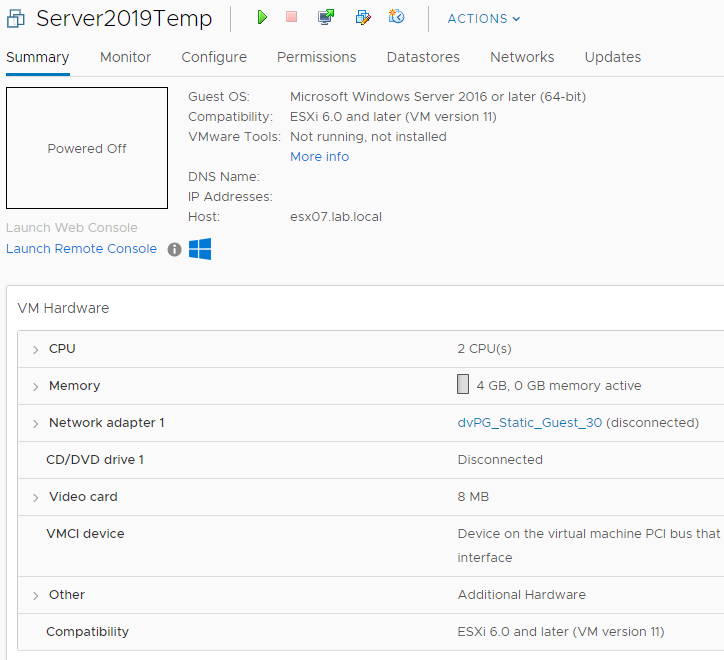The height and width of the screenshot is (660, 724).
Task: Switch to the Monitor tab
Action: point(125,57)
